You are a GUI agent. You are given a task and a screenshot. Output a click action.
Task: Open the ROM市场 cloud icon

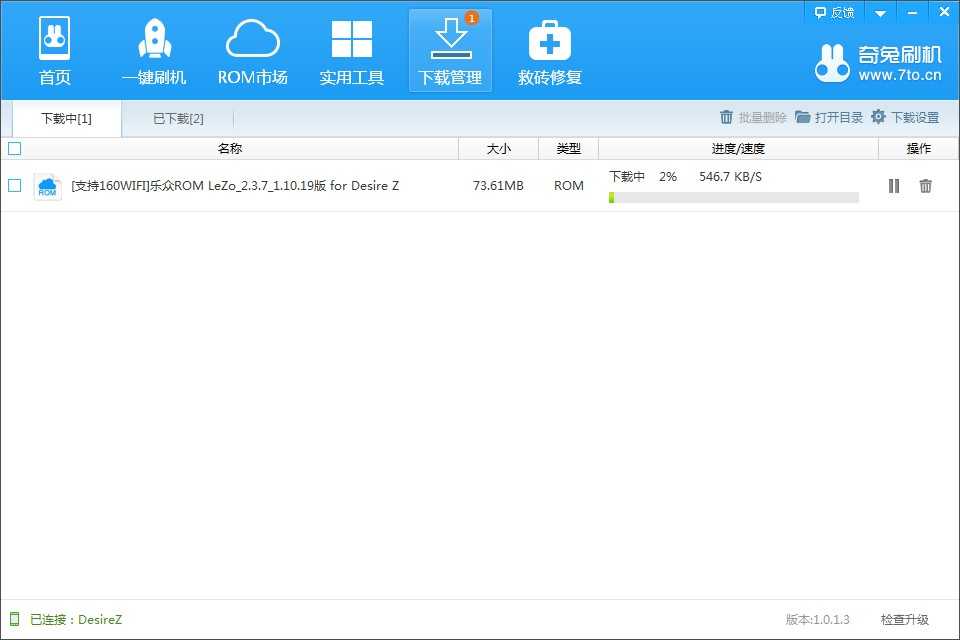(x=253, y=50)
